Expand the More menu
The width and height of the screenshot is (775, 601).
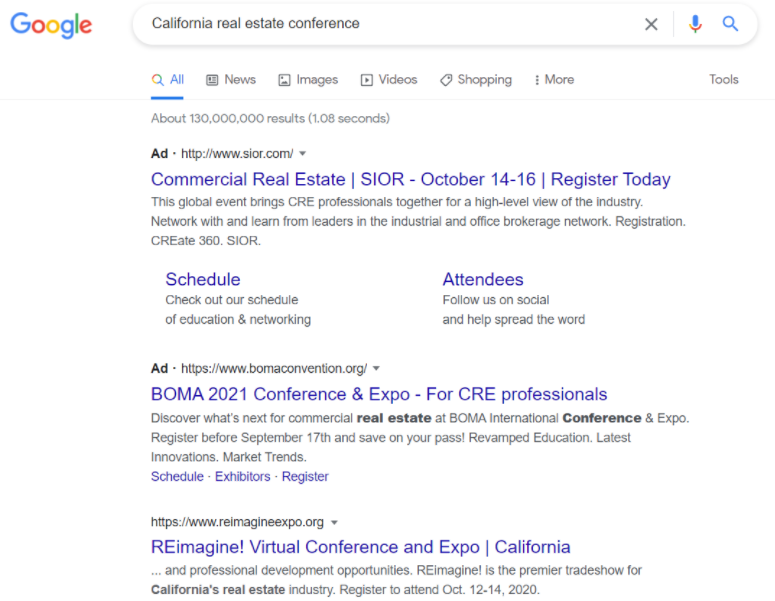point(554,80)
